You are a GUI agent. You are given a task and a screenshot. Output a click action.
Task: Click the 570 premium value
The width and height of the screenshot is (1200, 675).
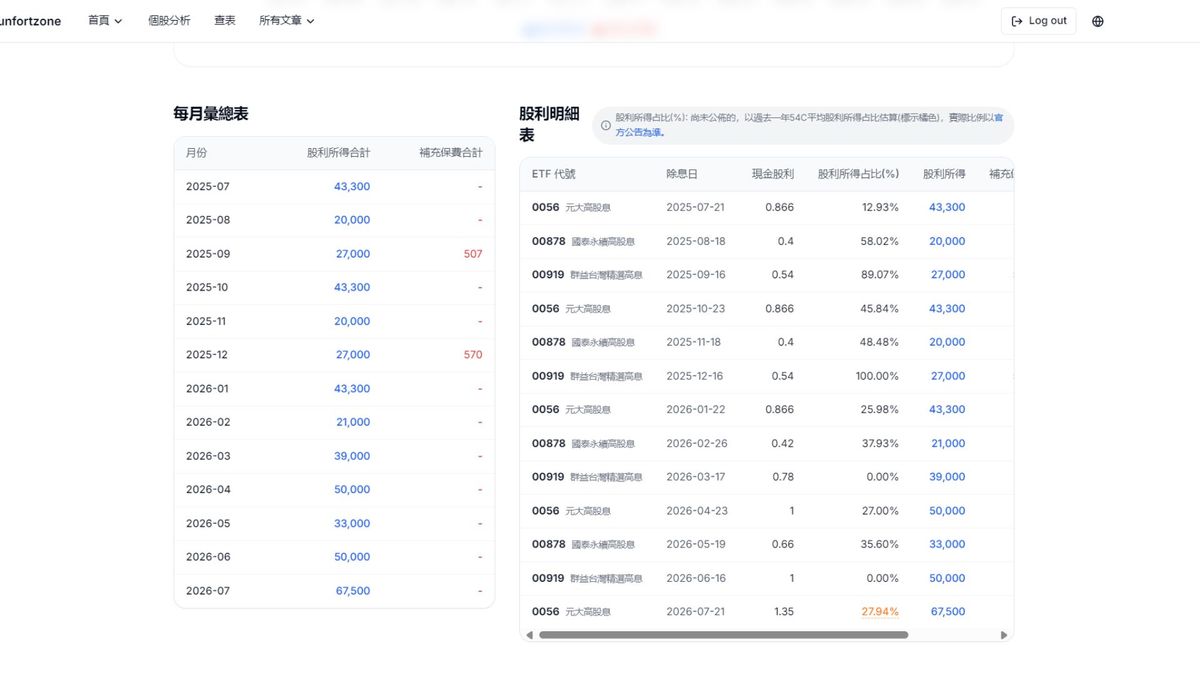pyautogui.click(x=473, y=355)
